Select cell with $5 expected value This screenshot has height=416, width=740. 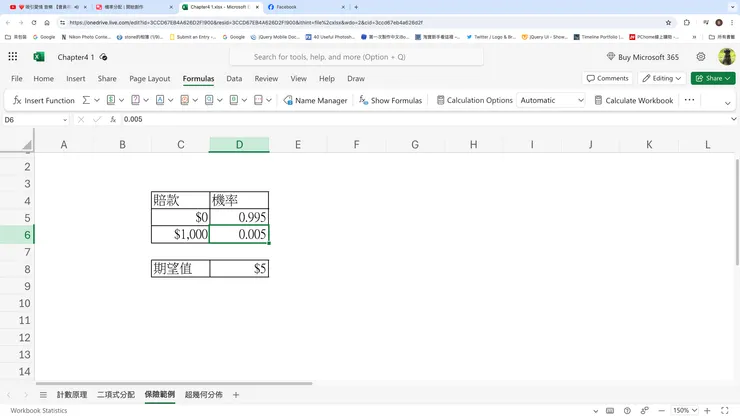pyautogui.click(x=239, y=269)
